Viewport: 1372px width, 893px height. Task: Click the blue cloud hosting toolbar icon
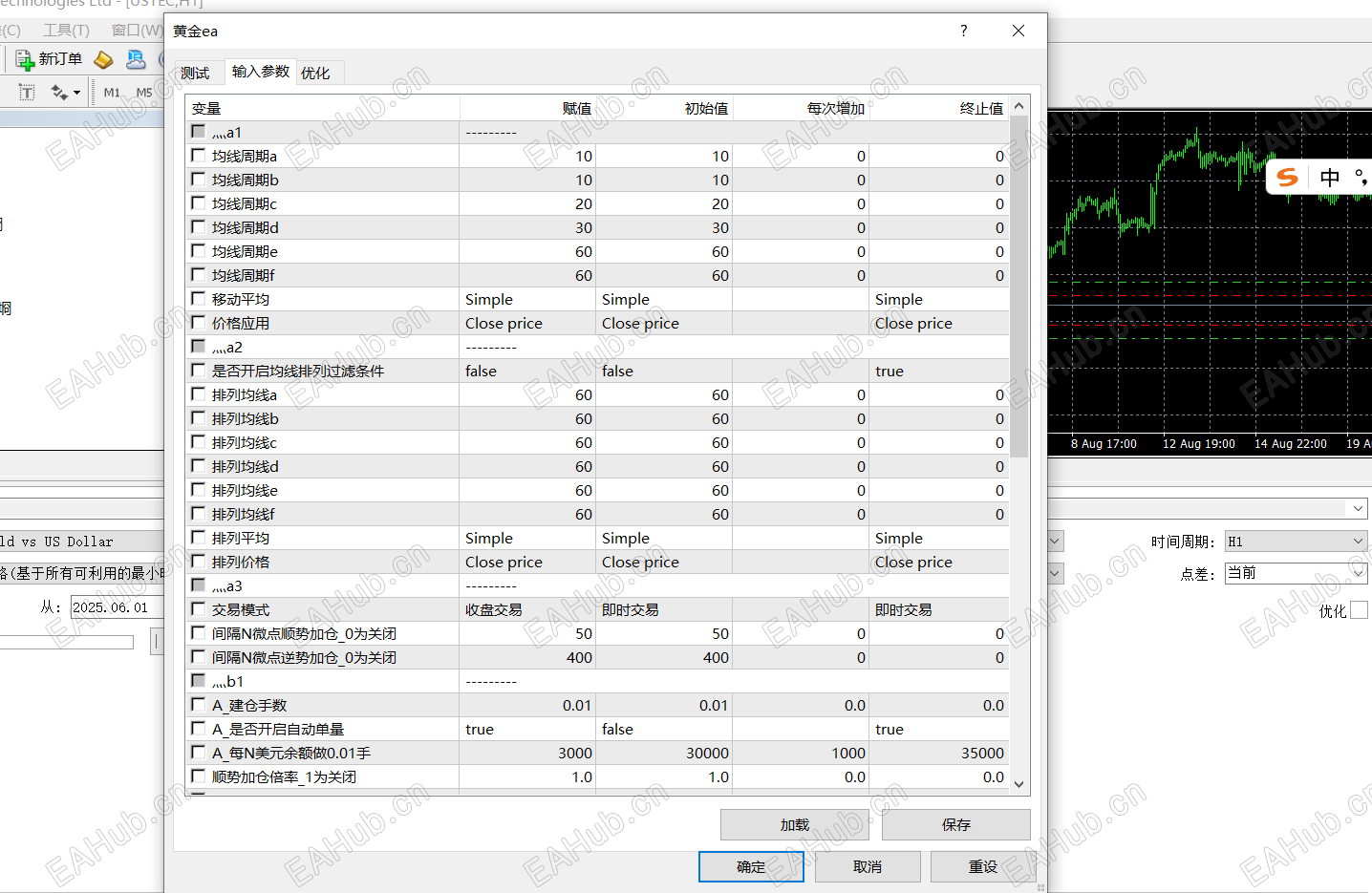(x=136, y=60)
